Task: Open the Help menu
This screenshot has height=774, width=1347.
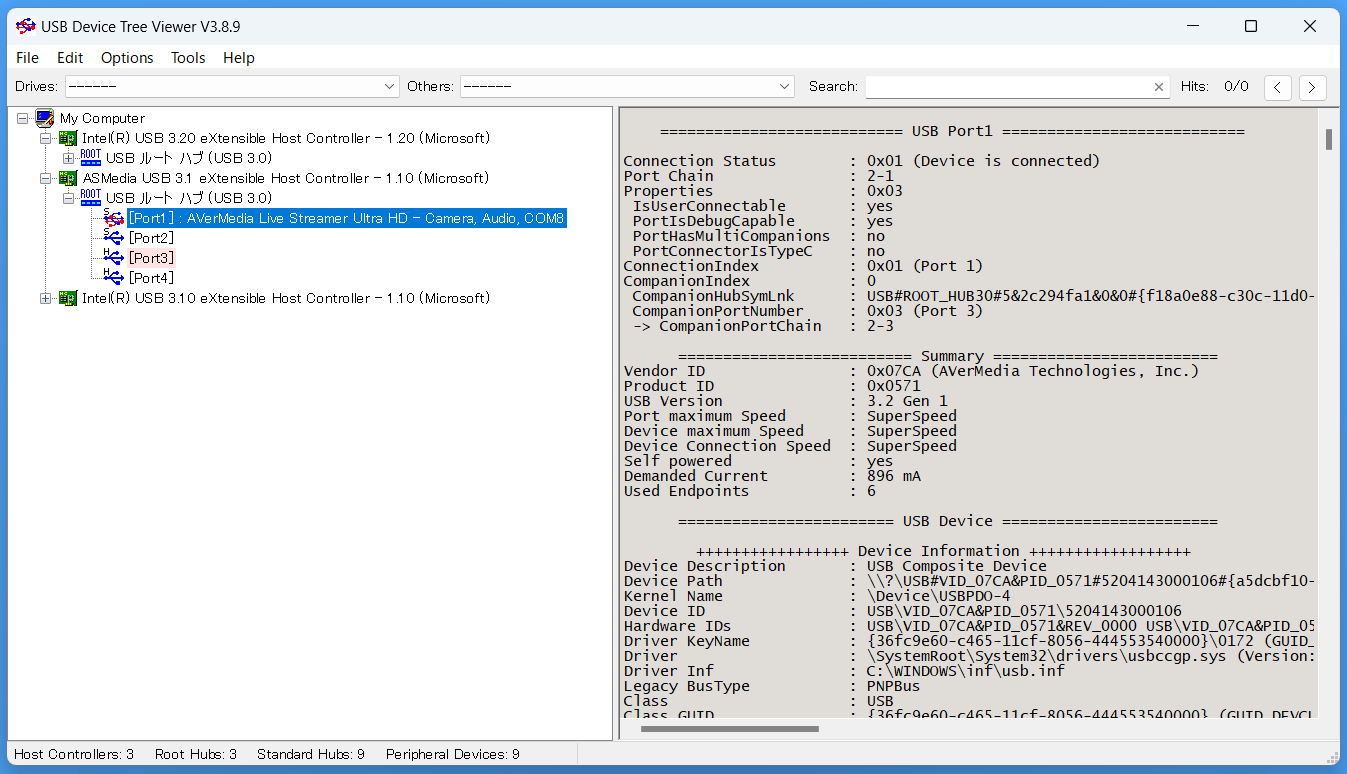Action: point(239,58)
